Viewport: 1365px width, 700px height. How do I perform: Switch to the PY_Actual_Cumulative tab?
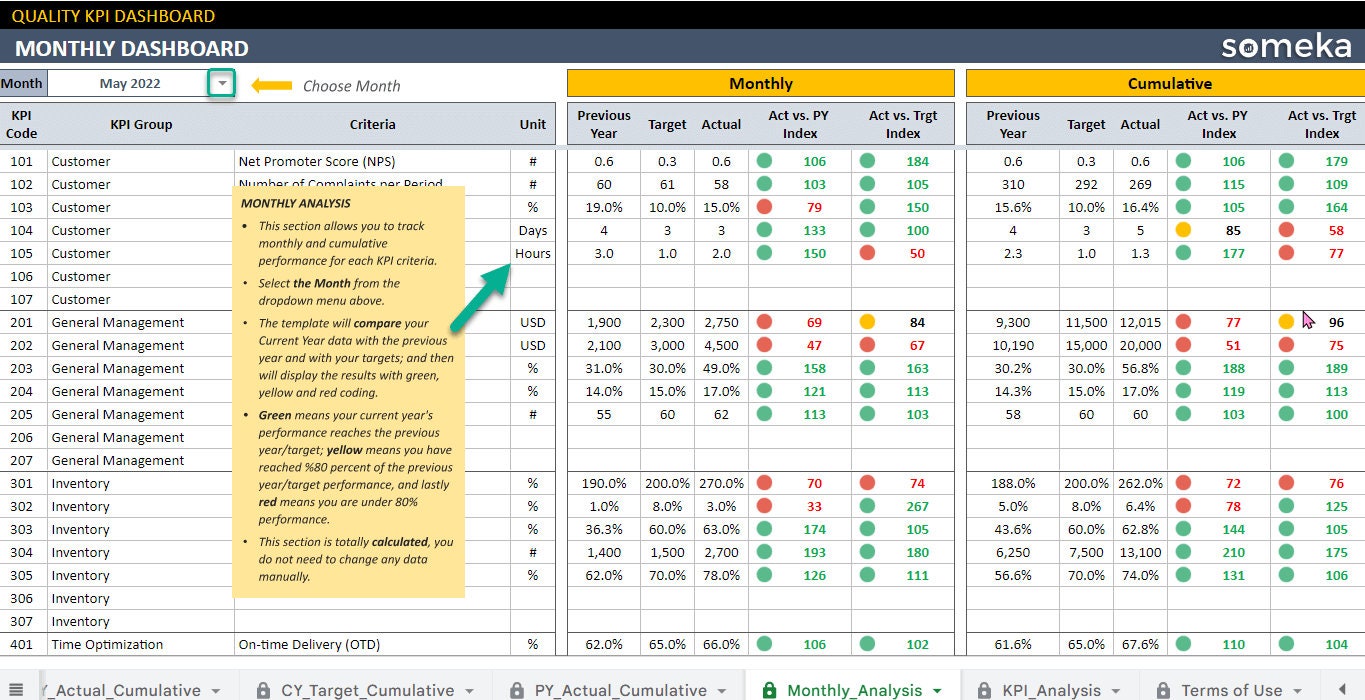pos(618,690)
